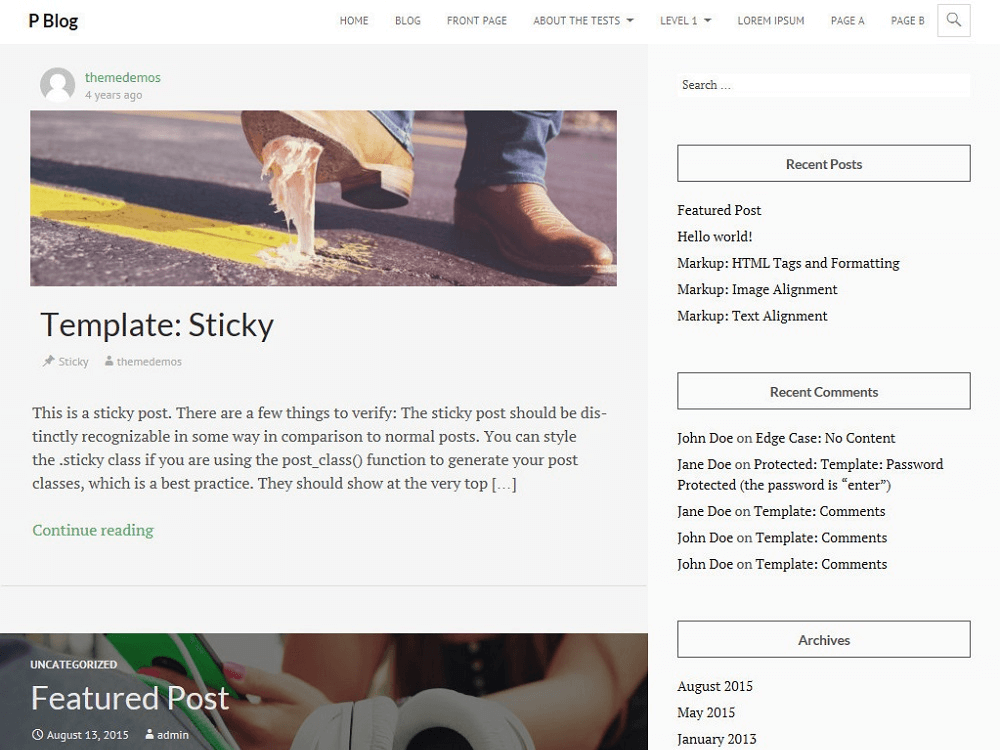Expand the Level 1 menu arrow
Image resolution: width=1000 pixels, height=750 pixels.
[x=707, y=20]
